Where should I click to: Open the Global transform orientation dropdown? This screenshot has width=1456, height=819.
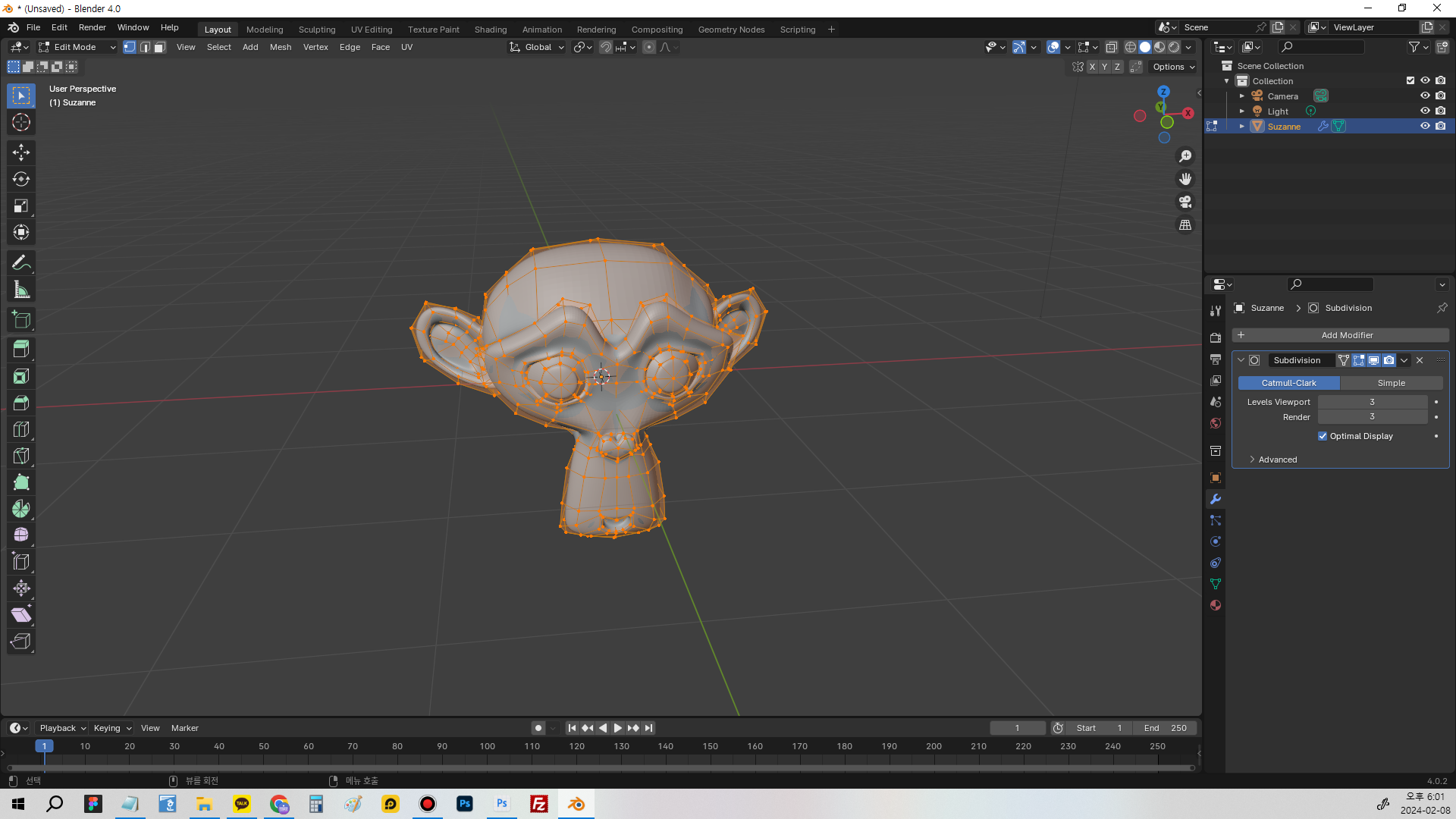[x=537, y=47]
